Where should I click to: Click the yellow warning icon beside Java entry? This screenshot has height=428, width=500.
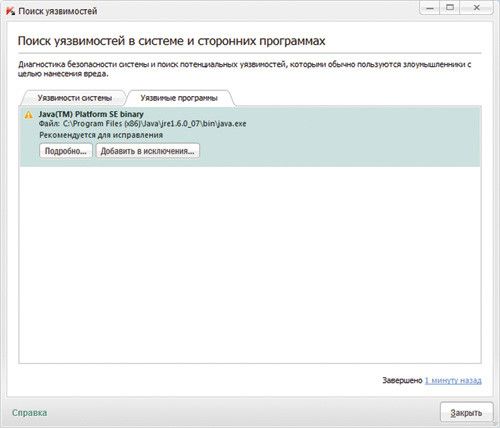(29, 115)
